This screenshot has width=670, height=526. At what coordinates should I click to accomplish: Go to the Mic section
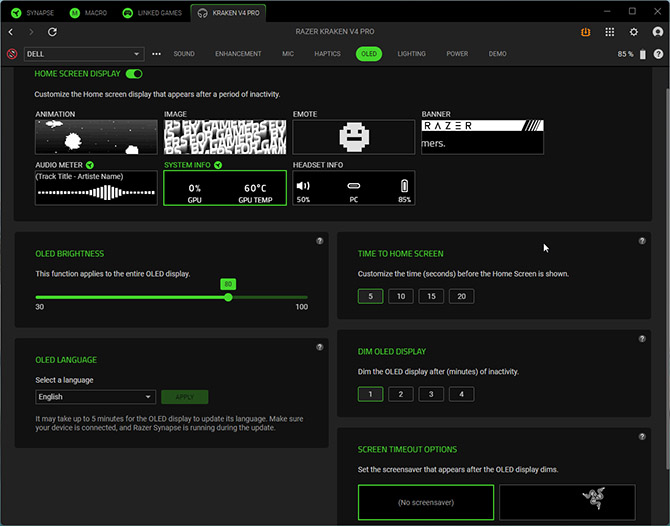click(x=288, y=54)
